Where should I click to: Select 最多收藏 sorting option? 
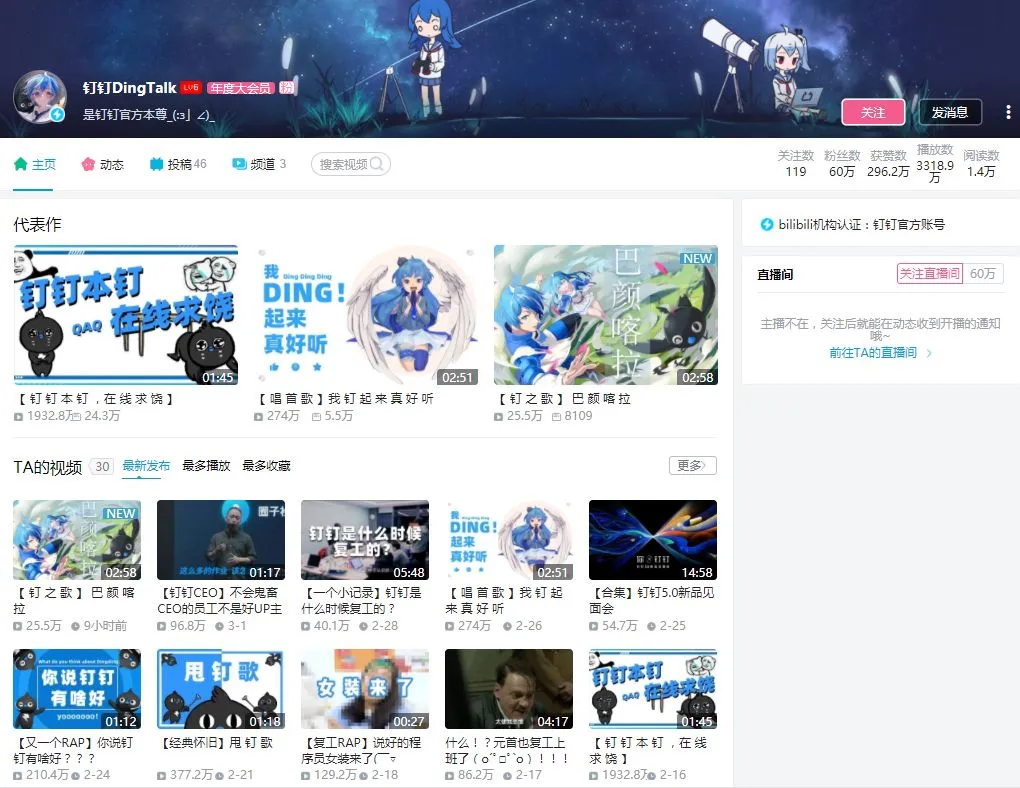coord(268,465)
